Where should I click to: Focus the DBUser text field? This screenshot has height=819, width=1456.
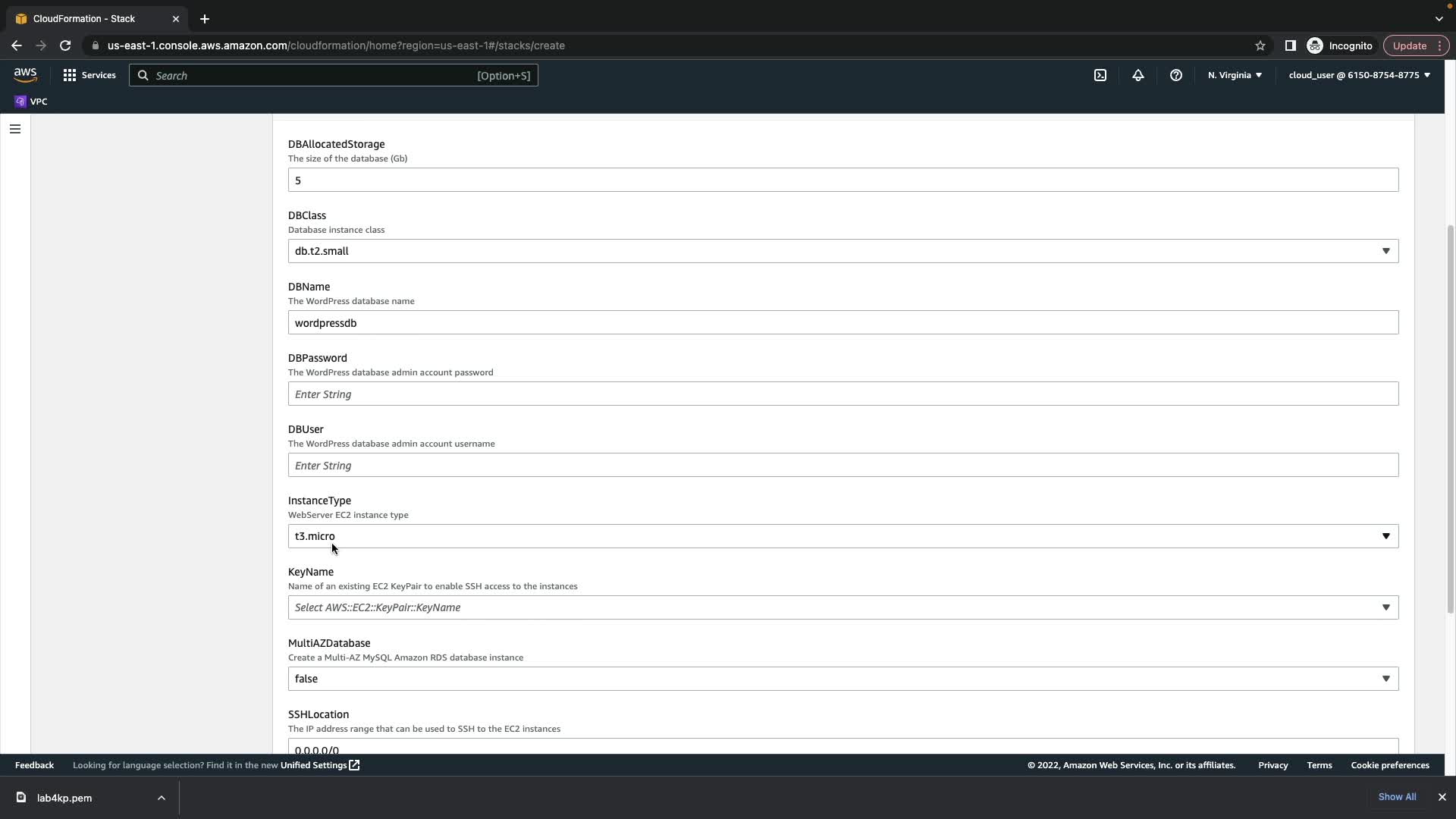(843, 465)
